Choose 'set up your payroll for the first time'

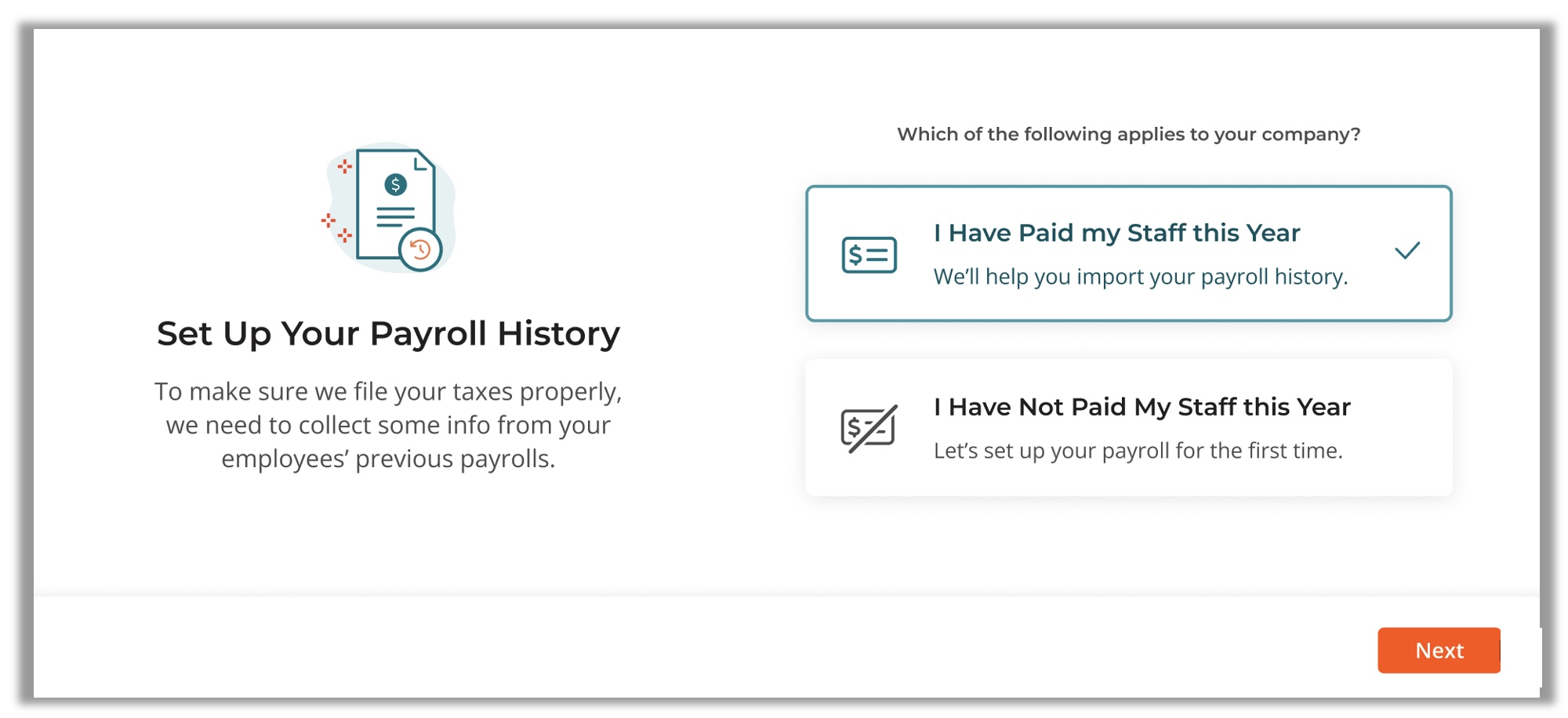1128,427
